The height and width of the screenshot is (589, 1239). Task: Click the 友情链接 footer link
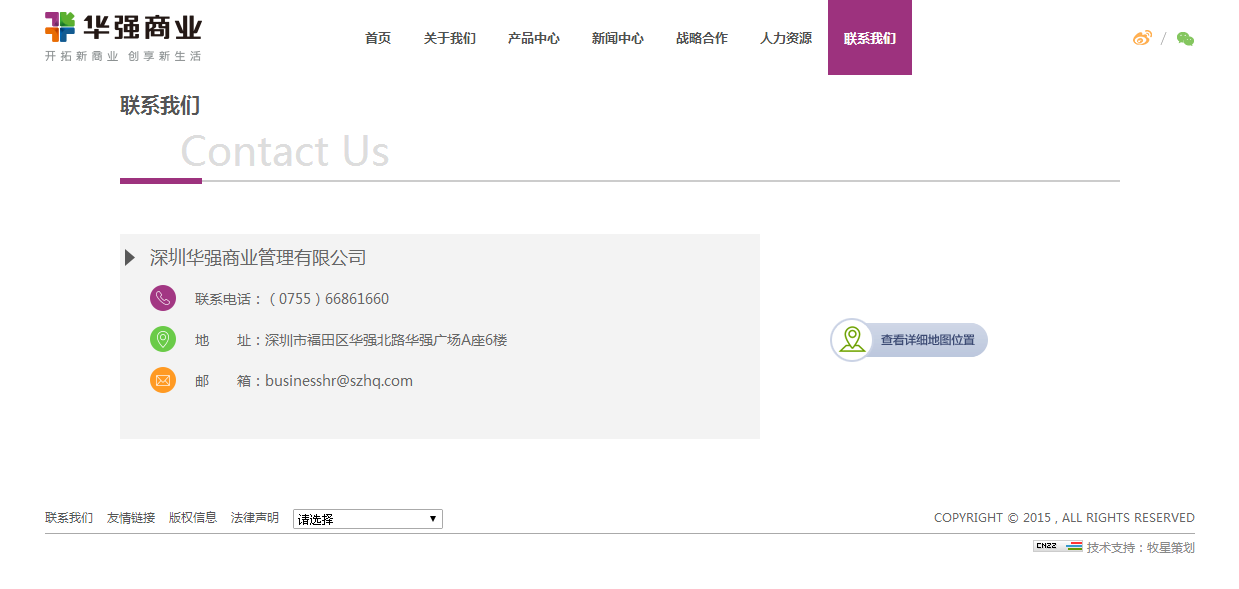click(131, 518)
